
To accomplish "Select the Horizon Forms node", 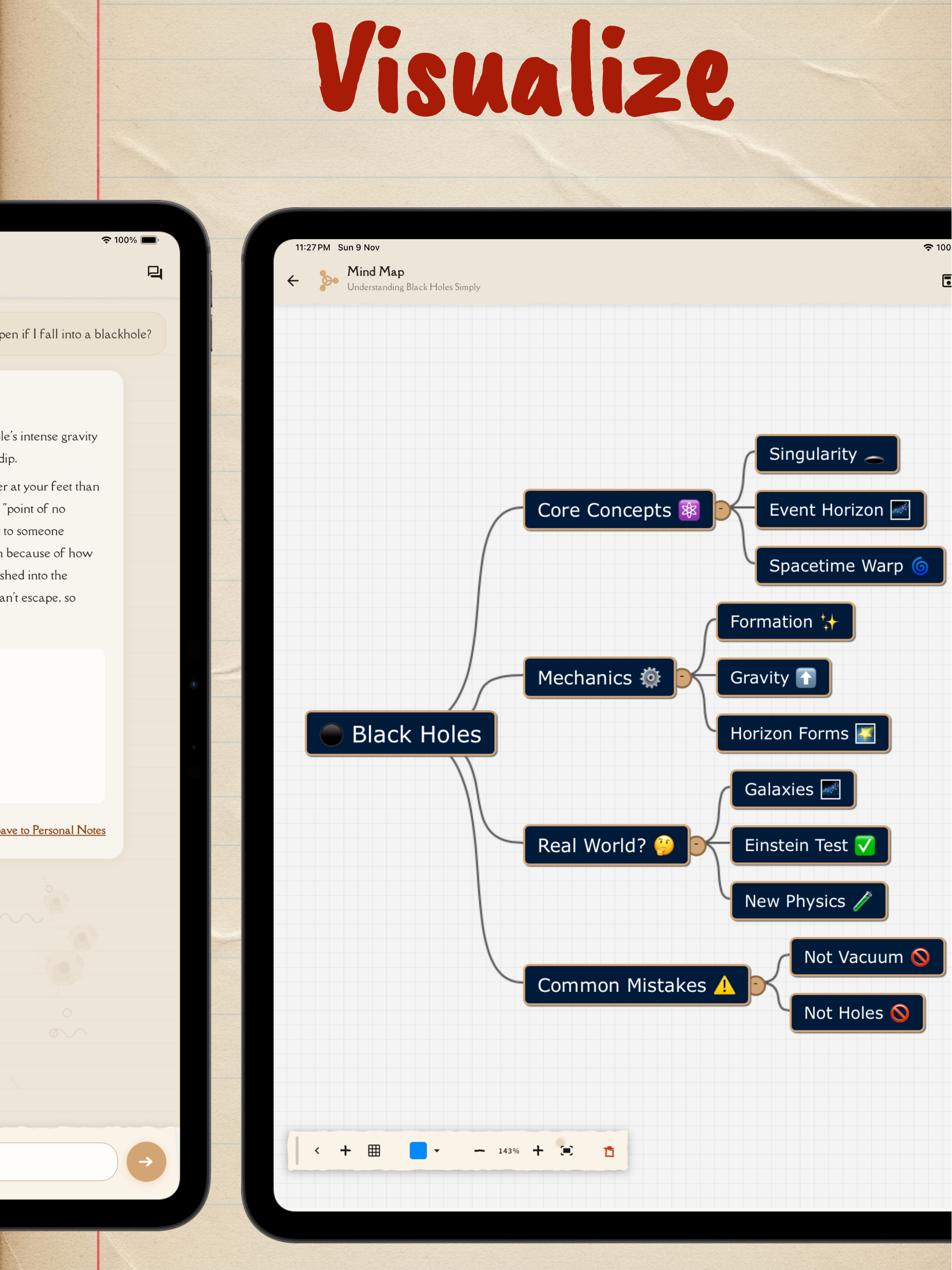I will (x=803, y=733).
